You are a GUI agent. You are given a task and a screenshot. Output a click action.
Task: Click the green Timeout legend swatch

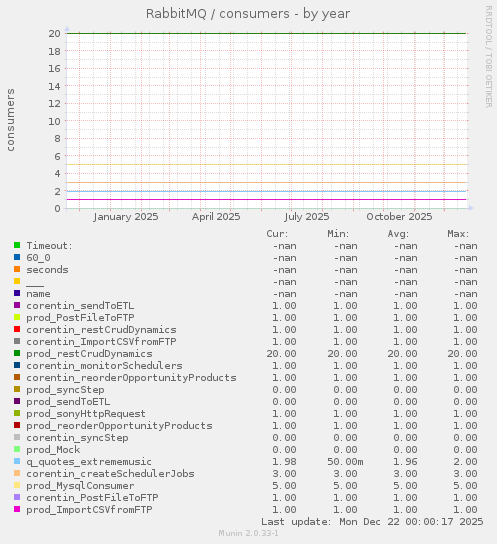click(x=17, y=245)
